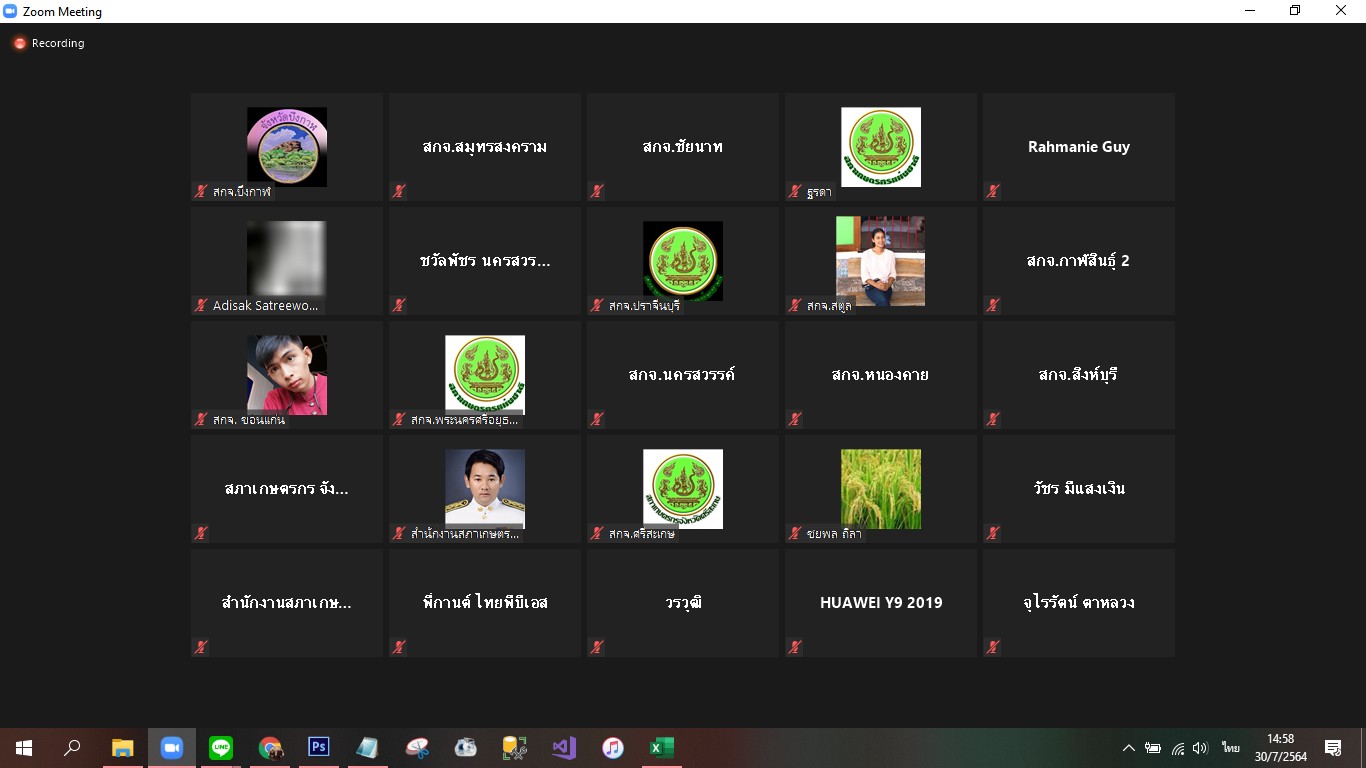Switch the ไทย input language indicator

[1230, 748]
